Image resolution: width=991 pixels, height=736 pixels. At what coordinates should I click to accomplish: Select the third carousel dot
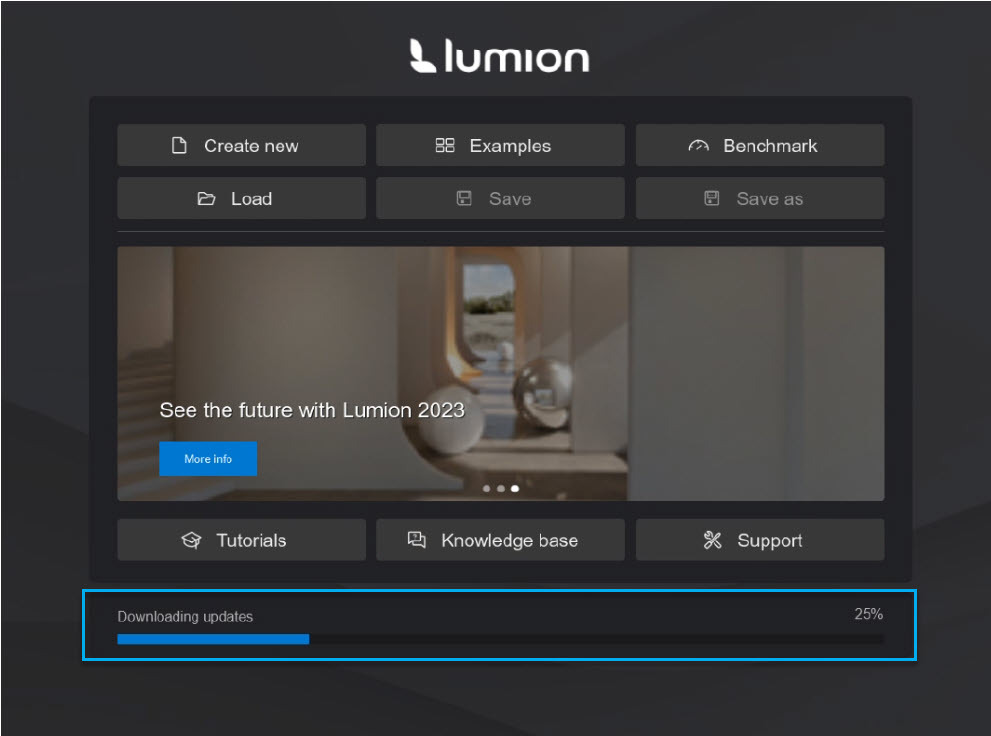[x=515, y=489]
